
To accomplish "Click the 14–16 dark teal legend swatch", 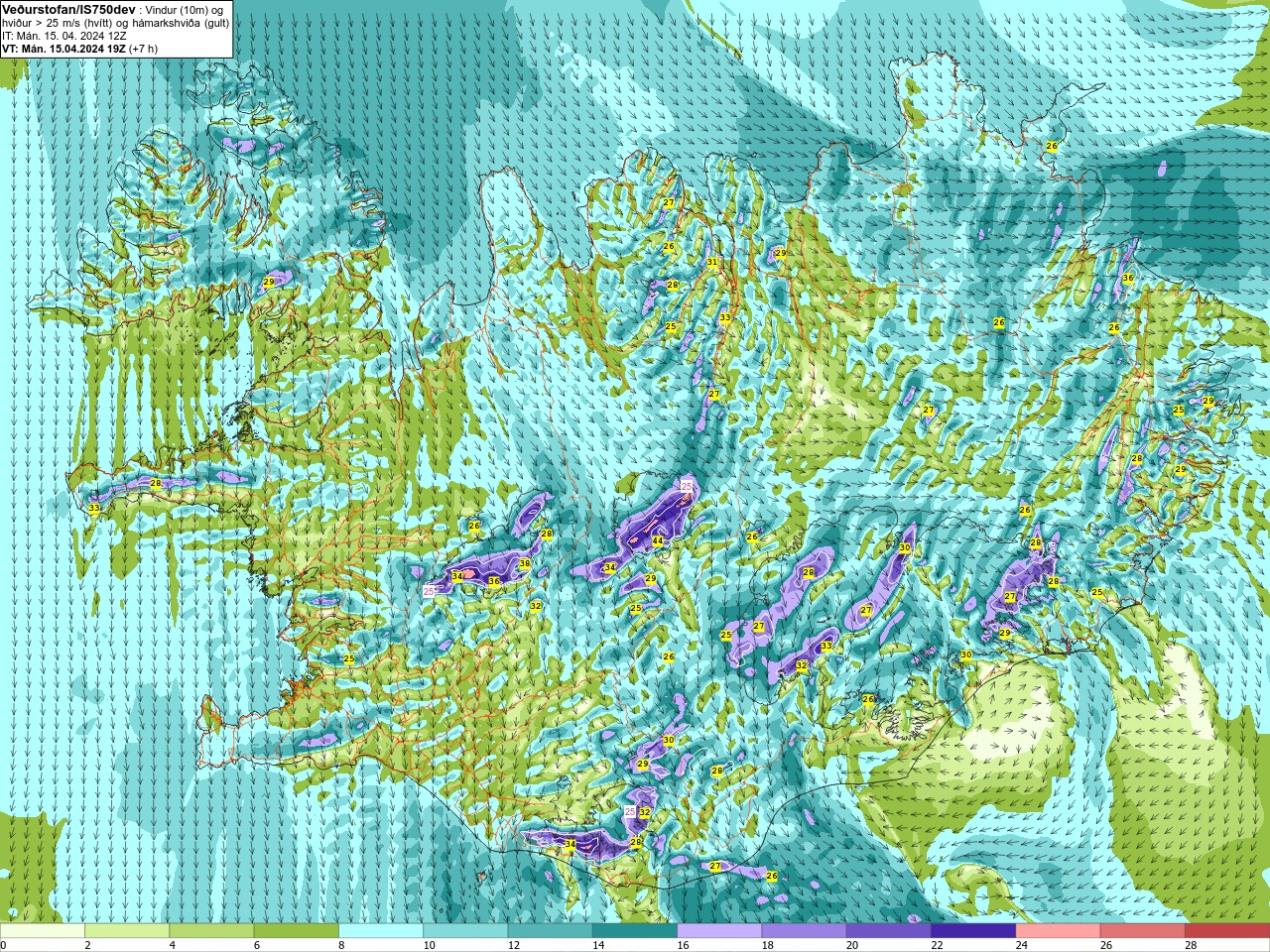I will [635, 931].
